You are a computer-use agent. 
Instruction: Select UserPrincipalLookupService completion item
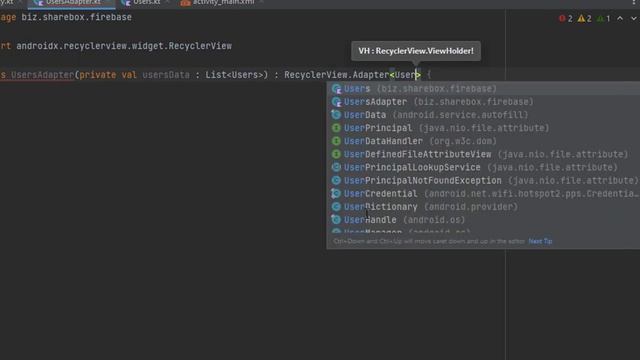point(483,167)
